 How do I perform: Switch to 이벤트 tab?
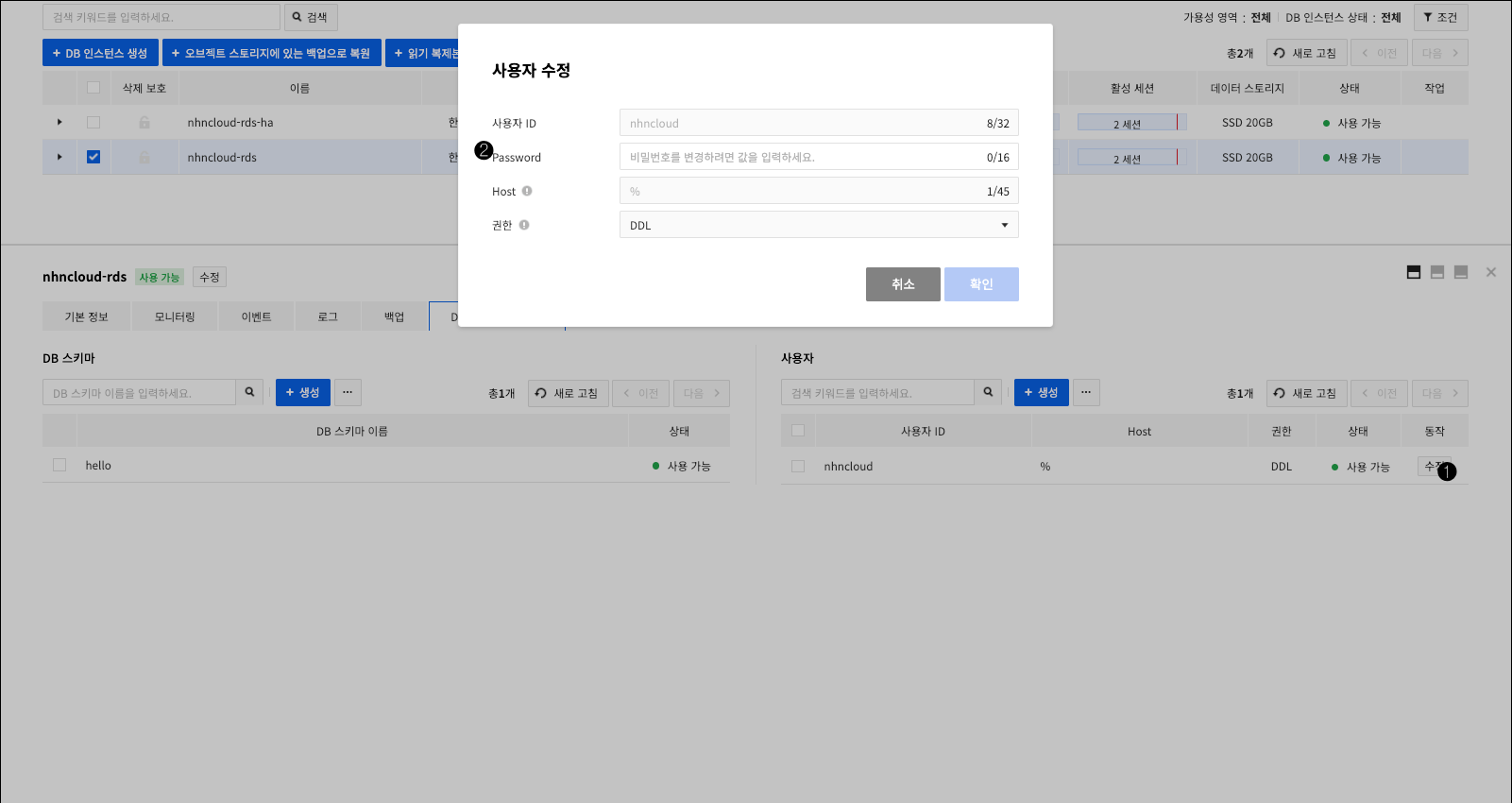pyautogui.click(x=256, y=316)
